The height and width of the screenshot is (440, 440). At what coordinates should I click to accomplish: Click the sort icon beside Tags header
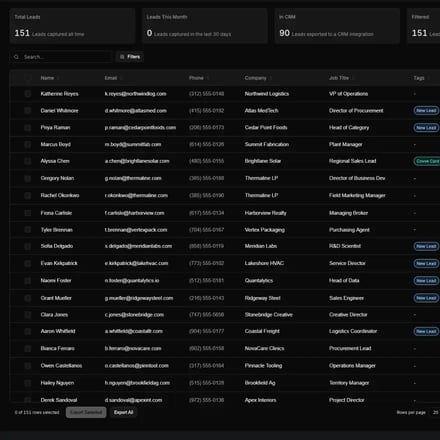click(x=429, y=78)
